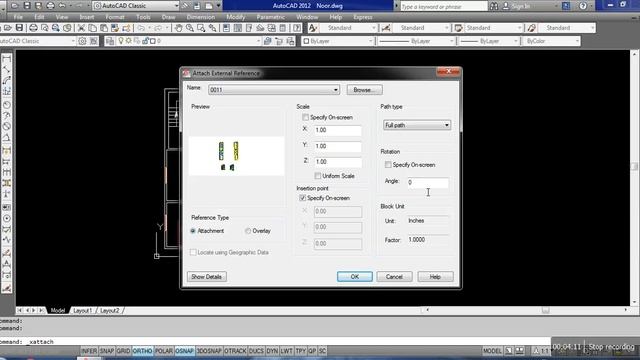Click the Zoom Window icon

(x=201, y=28)
